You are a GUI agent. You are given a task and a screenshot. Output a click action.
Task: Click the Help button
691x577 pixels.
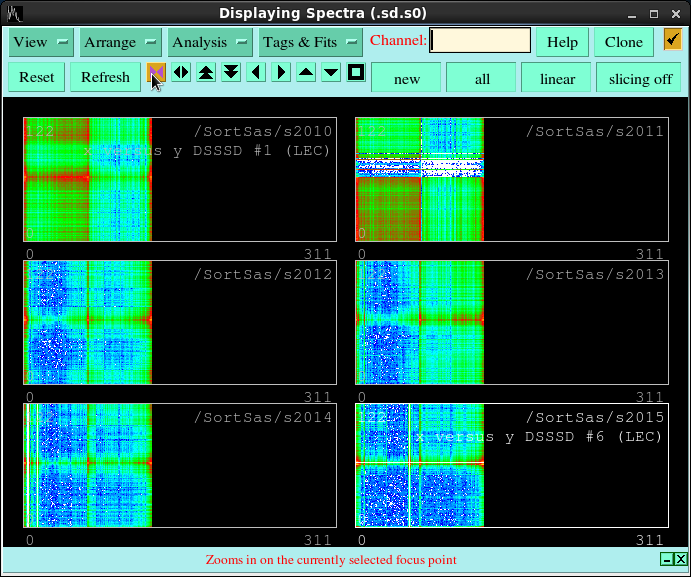tap(562, 42)
